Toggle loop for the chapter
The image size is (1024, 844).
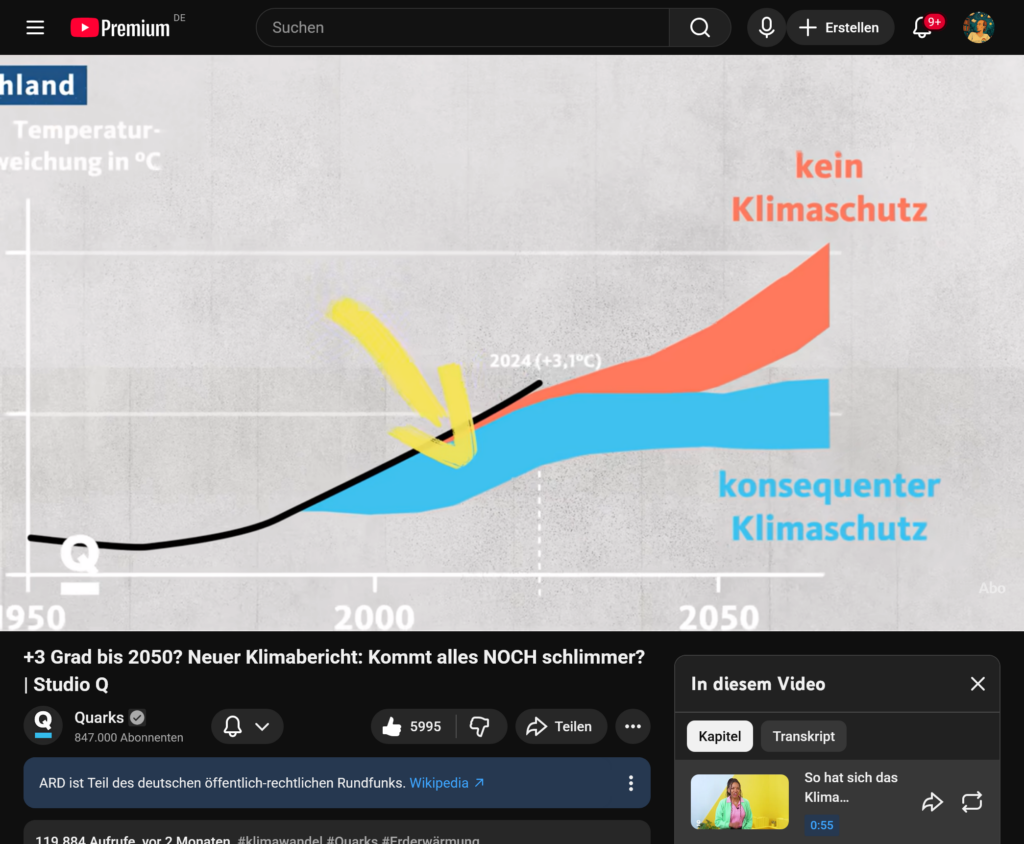tap(972, 802)
